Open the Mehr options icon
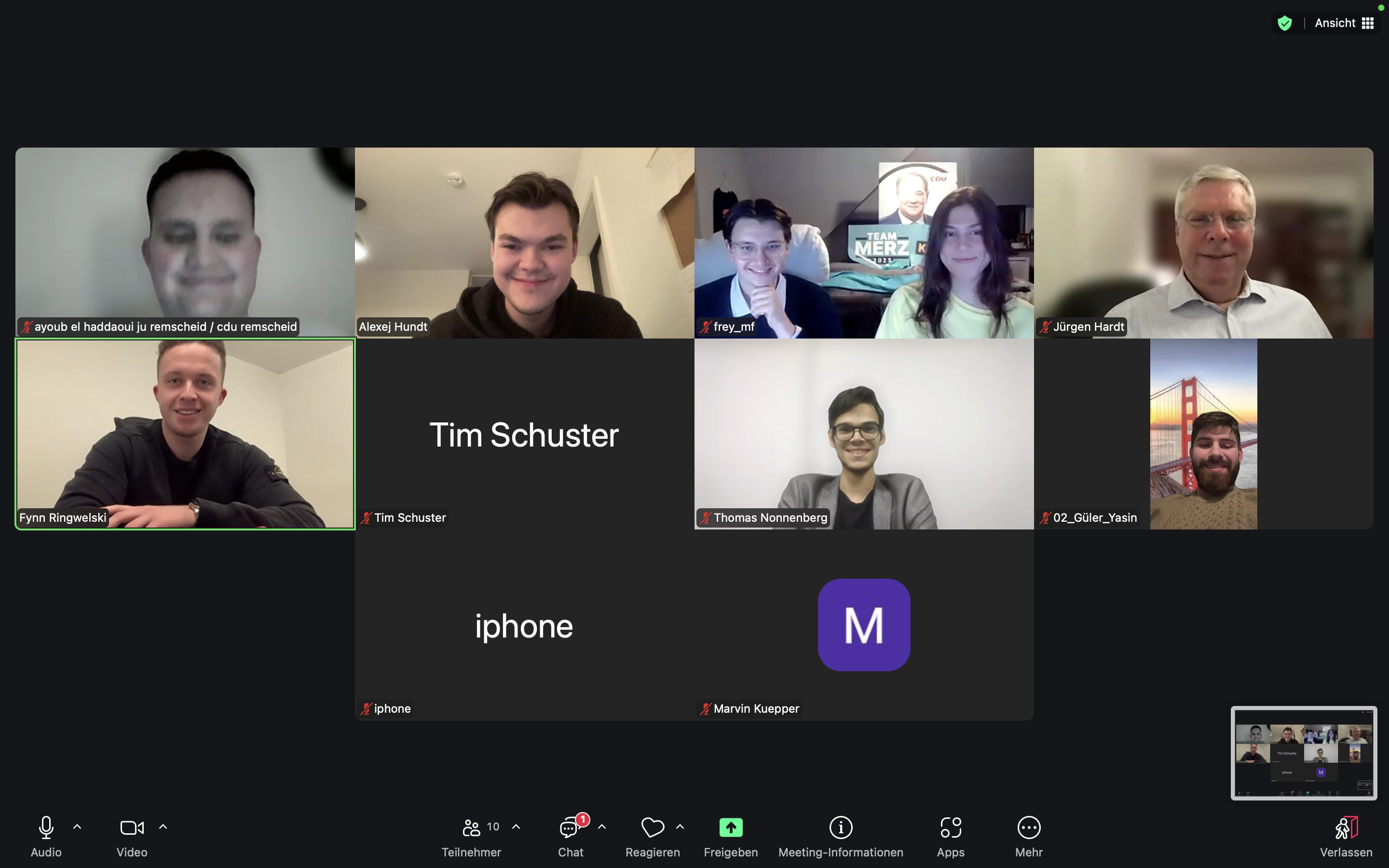The image size is (1389, 868). coord(1029,827)
